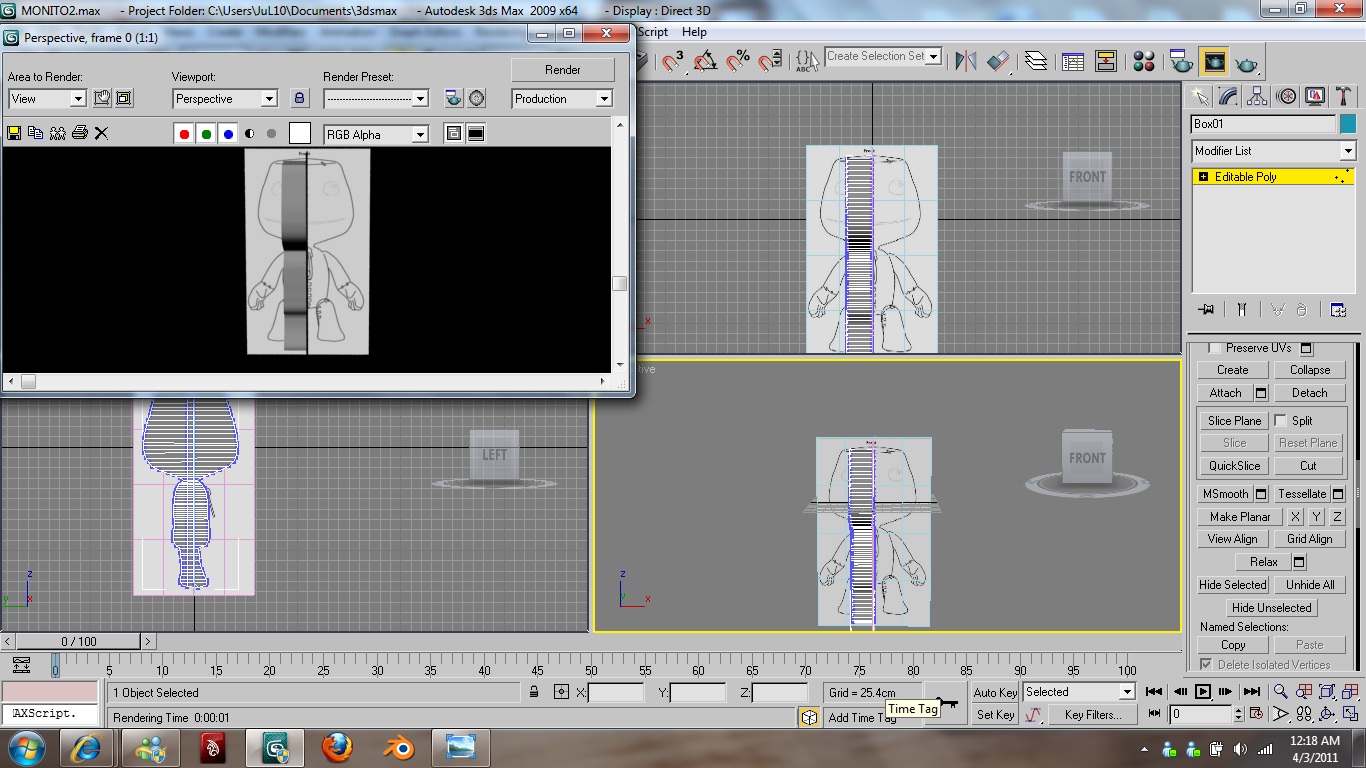Toggle the viewport lock padlock
Viewport: 1366px width, 768px height.
coord(299,98)
